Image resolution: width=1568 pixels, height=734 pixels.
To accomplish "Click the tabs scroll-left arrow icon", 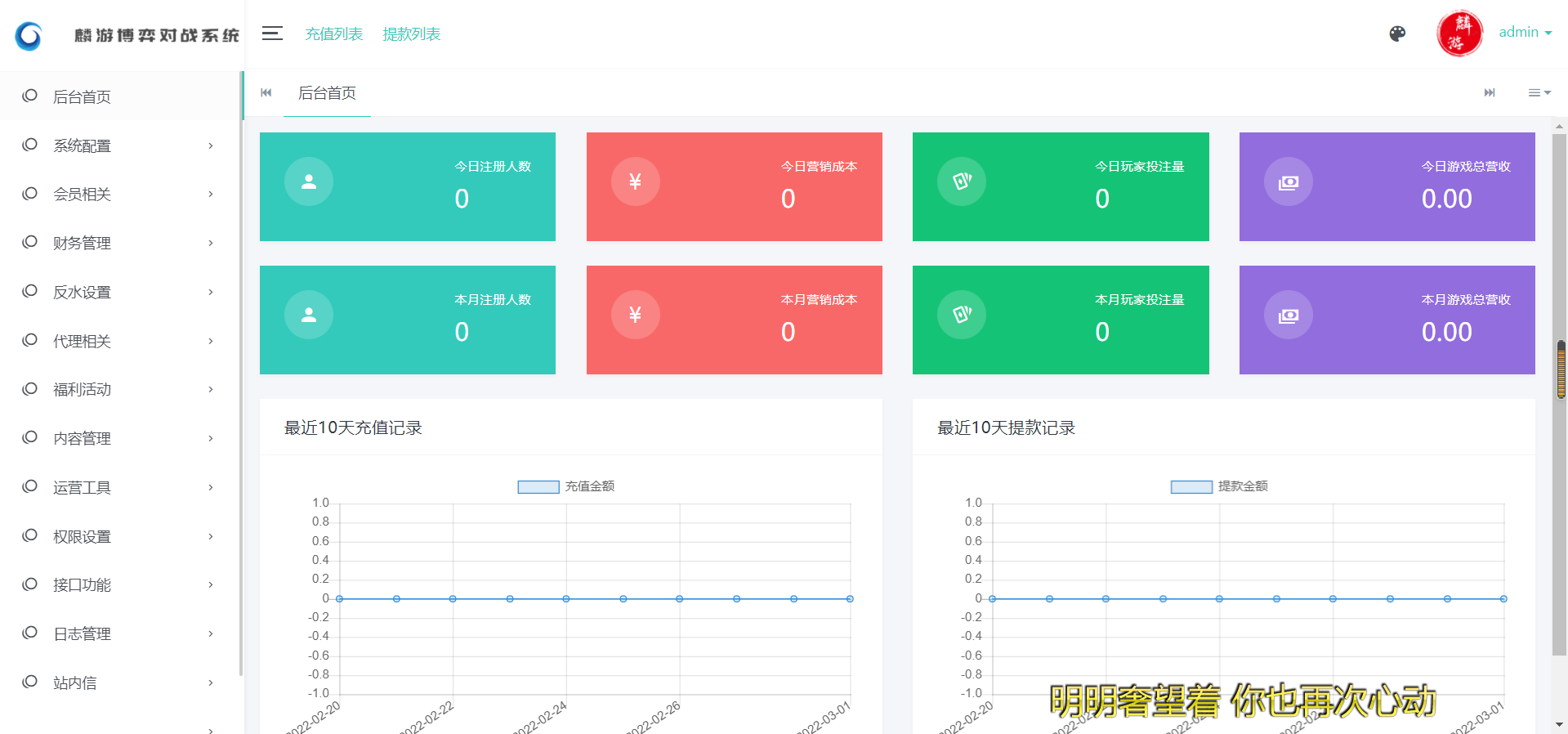I will [x=266, y=93].
